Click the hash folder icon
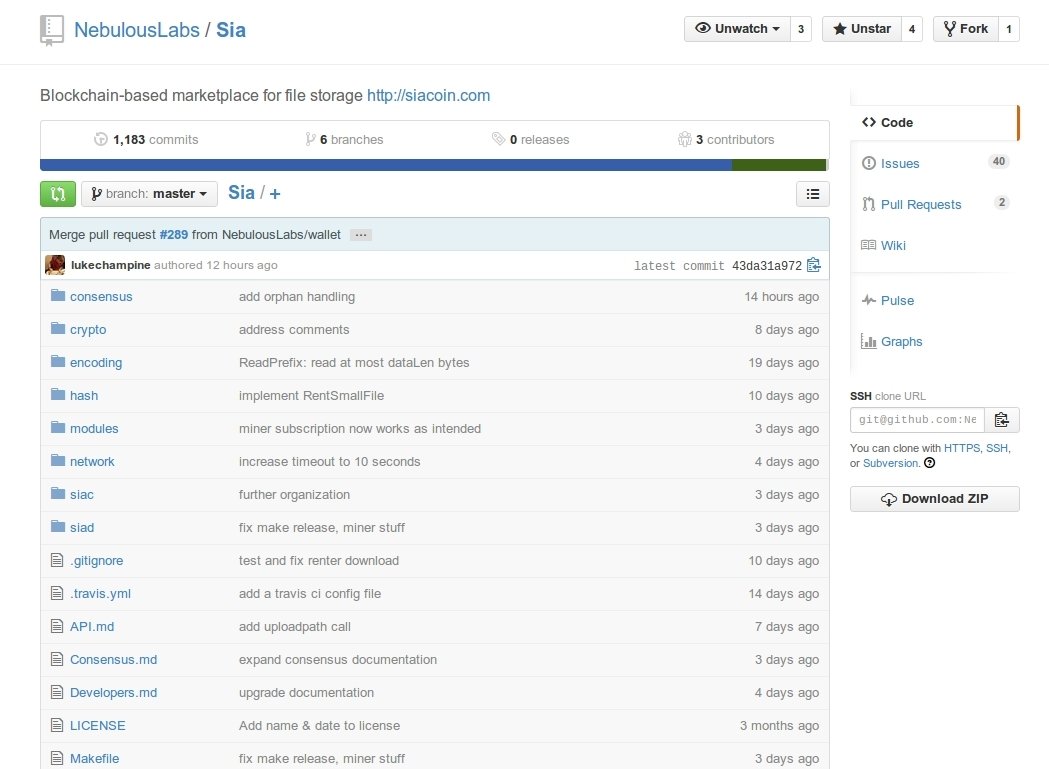 (58, 395)
